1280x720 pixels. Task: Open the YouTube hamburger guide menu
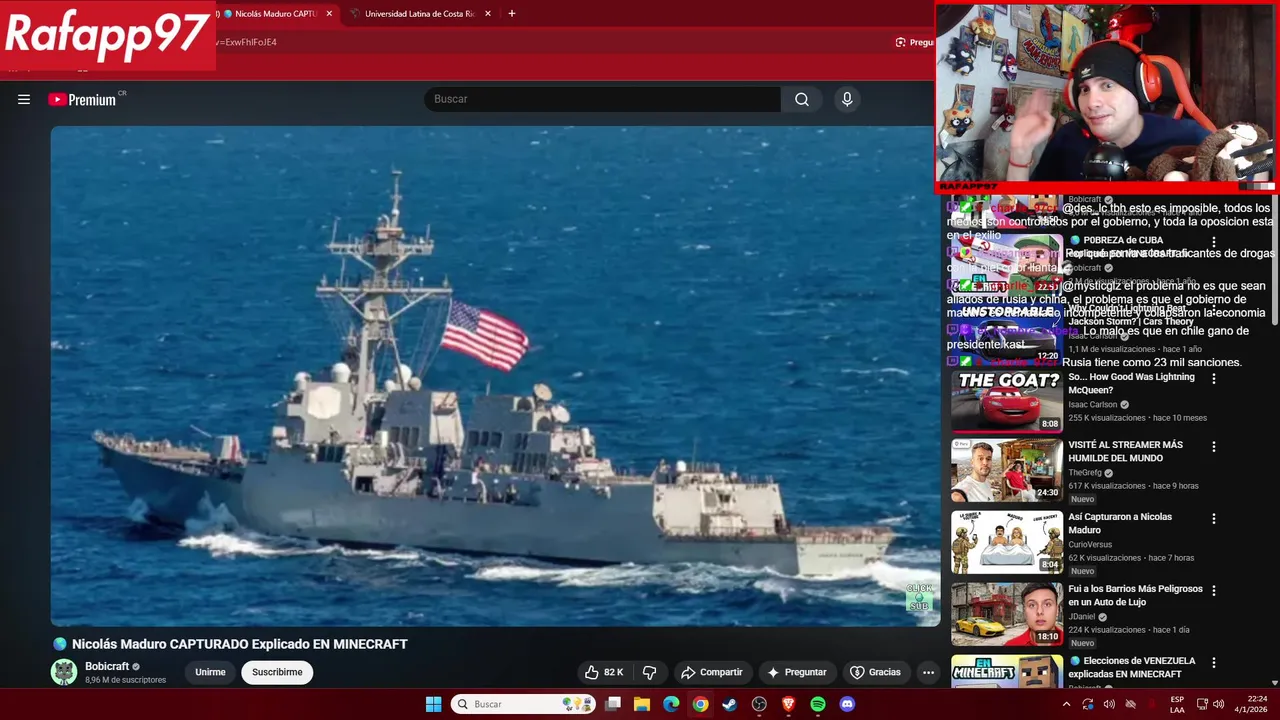[x=24, y=99]
